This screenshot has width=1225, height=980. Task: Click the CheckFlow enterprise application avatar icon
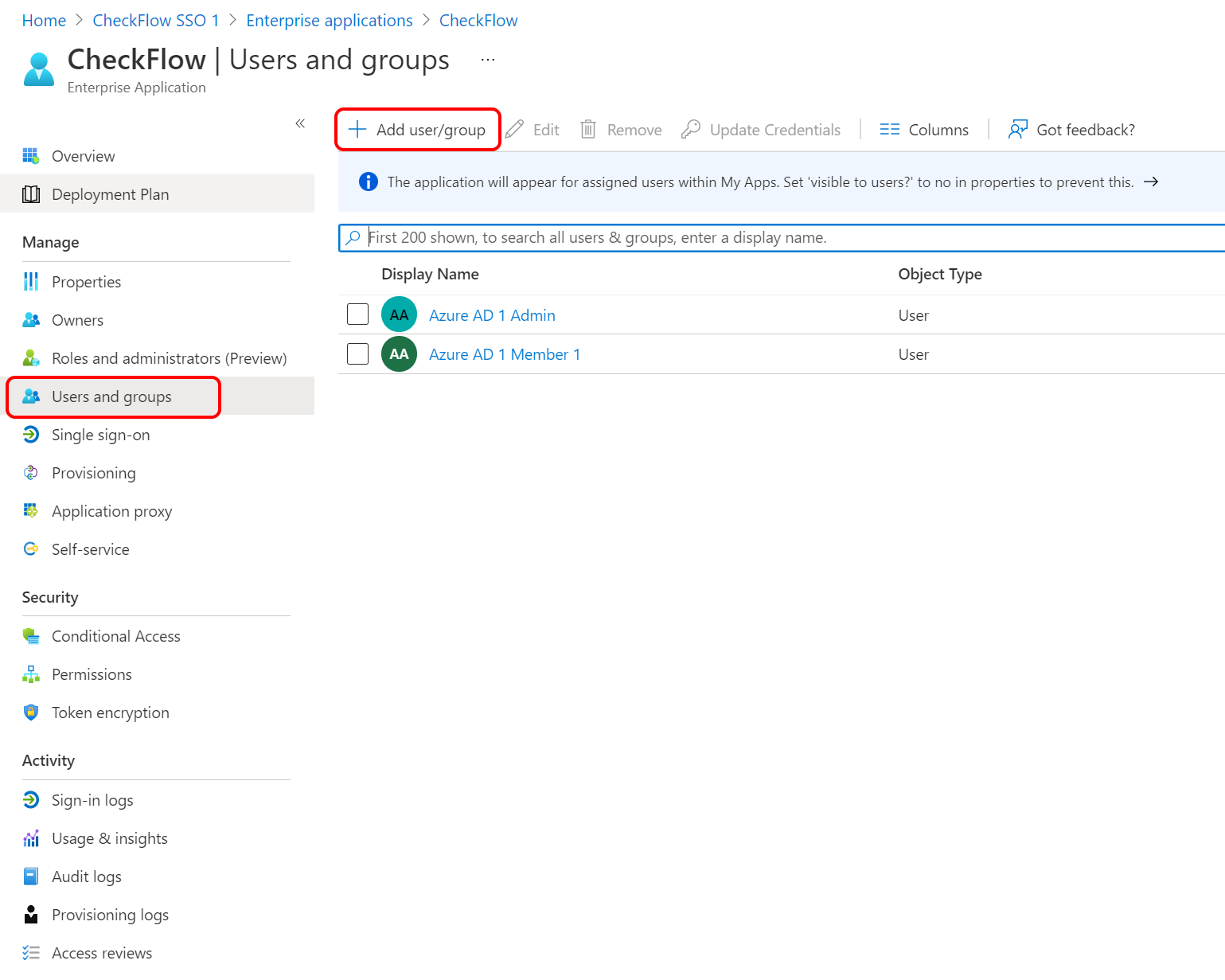click(39, 68)
